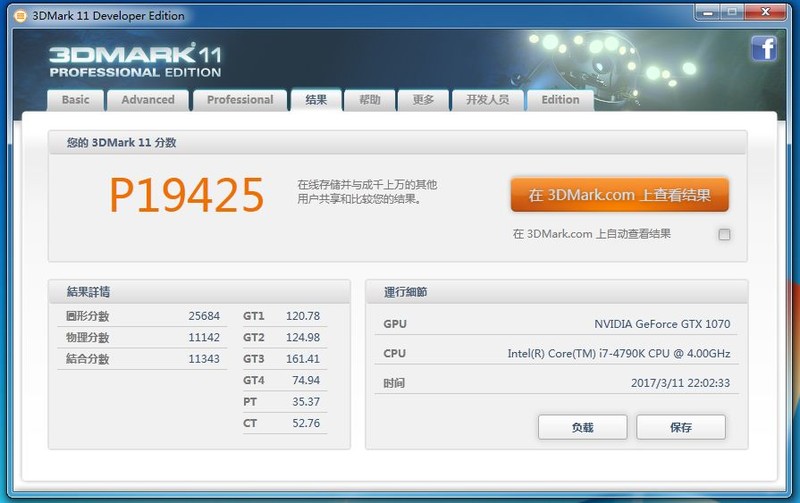Viewport: 800px width, 503px height.
Task: Maximize the 3DMark 11 window
Action: point(732,12)
